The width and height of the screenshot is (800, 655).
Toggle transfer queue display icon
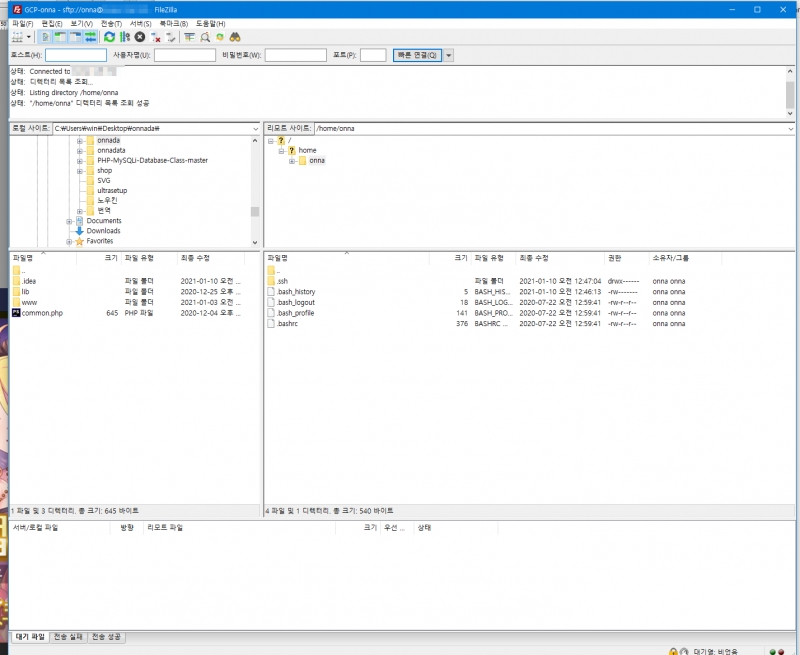click(90, 37)
